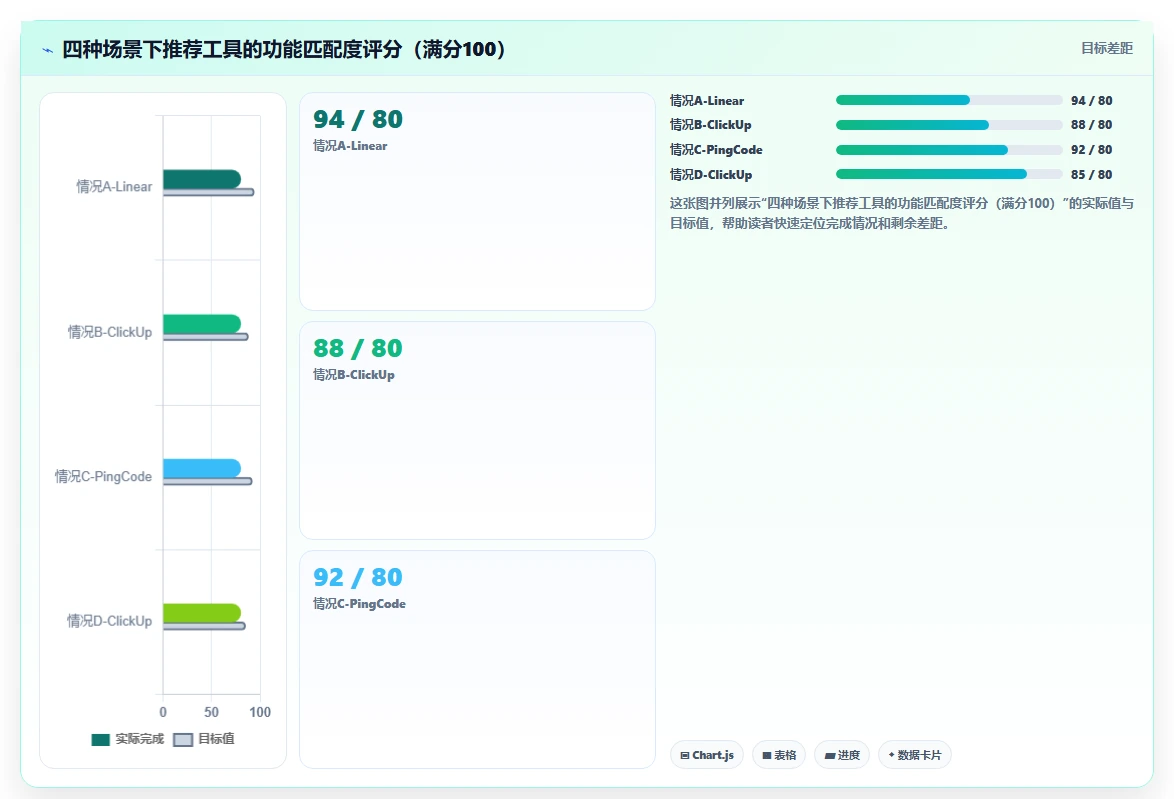
Task: Click the 目标差距 label in header
Action: (x=1107, y=48)
